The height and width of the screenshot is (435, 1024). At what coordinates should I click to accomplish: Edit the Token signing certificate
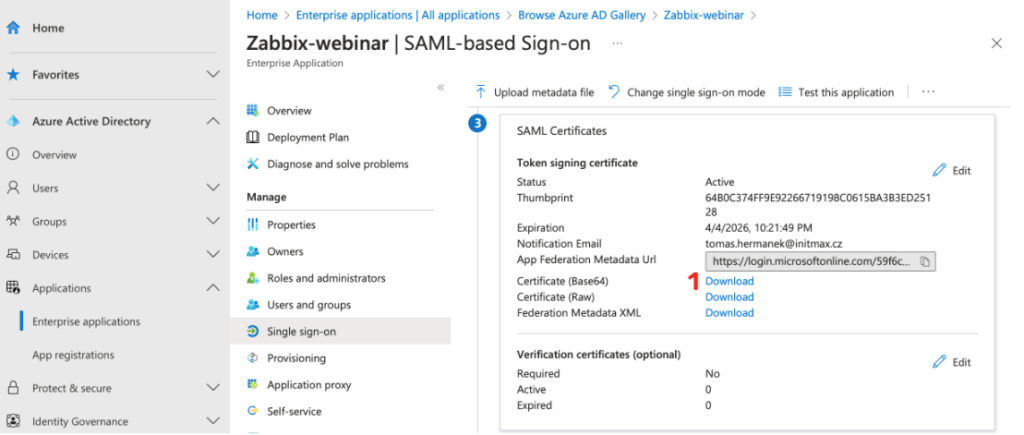click(x=951, y=170)
